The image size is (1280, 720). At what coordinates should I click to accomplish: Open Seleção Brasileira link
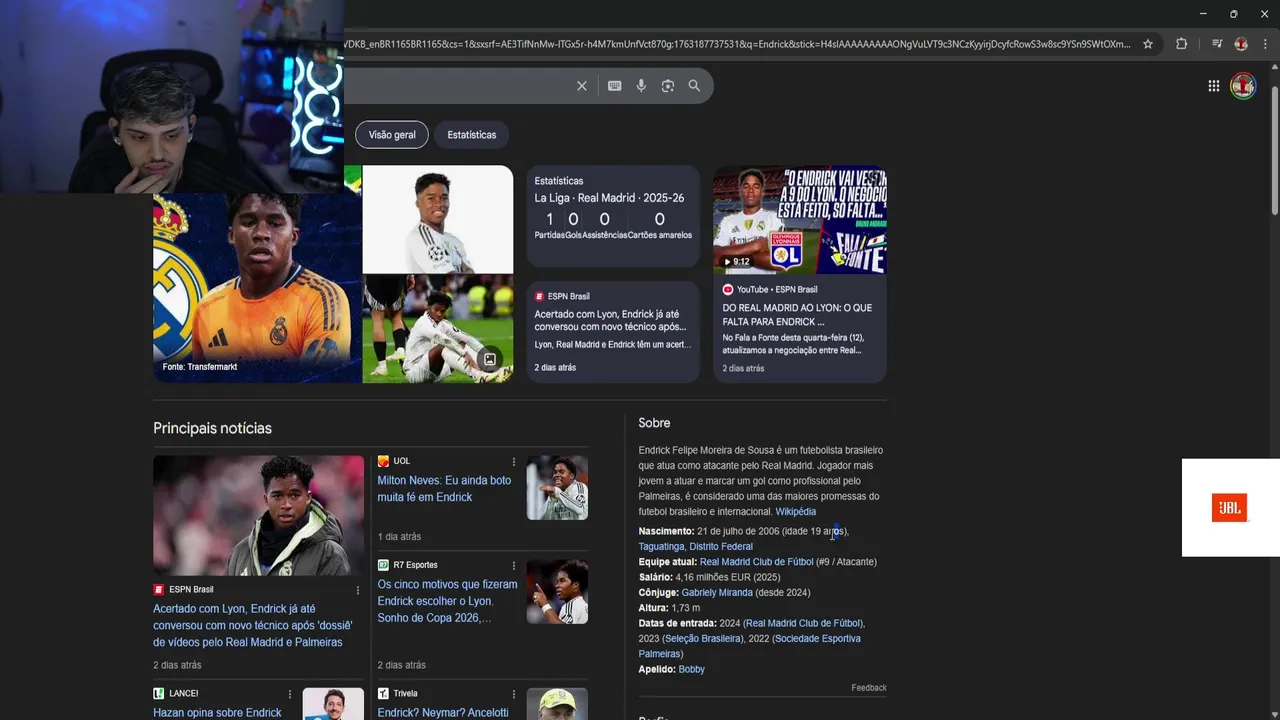(702, 639)
